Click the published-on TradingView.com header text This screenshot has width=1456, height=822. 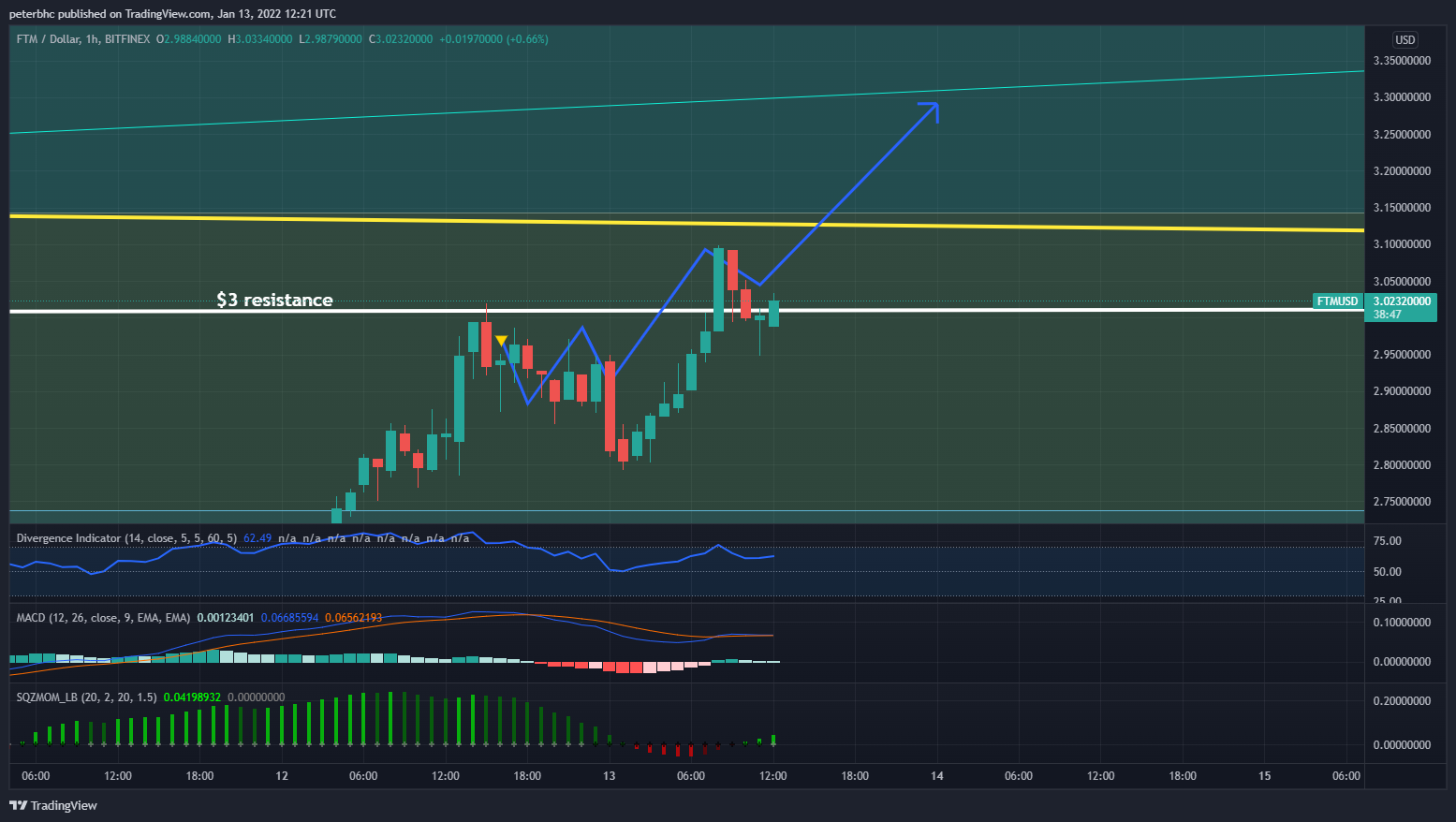(172, 14)
